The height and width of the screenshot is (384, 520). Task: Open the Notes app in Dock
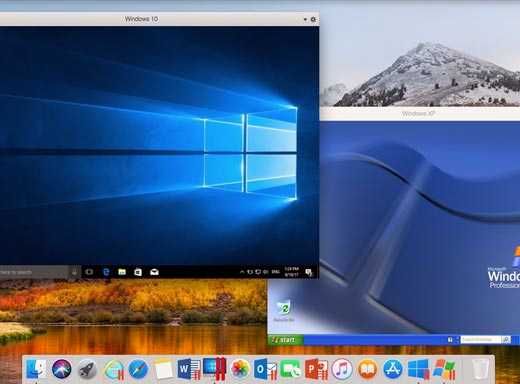pyautogui.click(x=164, y=369)
